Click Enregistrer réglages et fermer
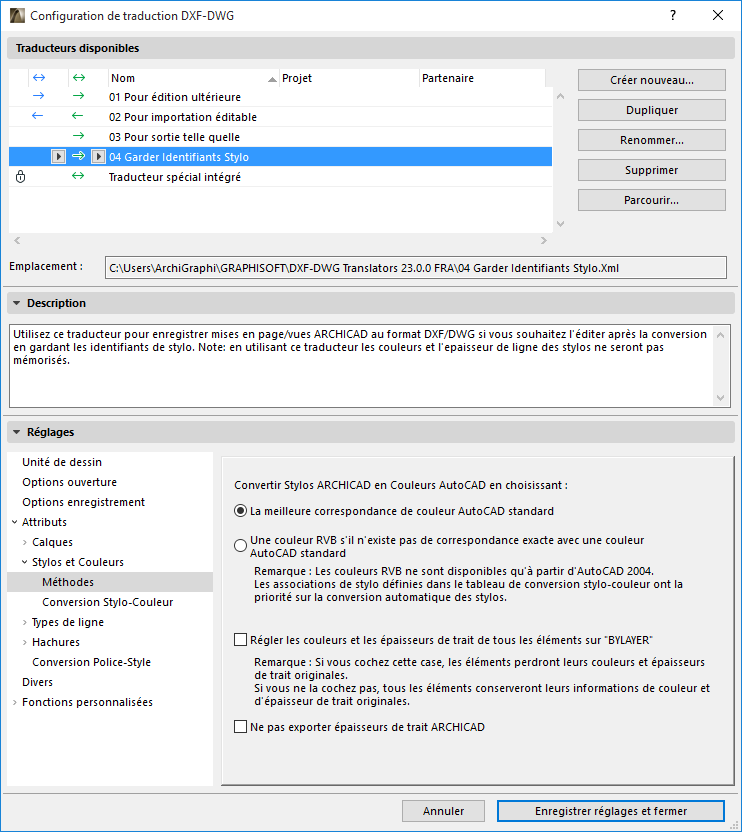742x832 pixels. point(611,811)
